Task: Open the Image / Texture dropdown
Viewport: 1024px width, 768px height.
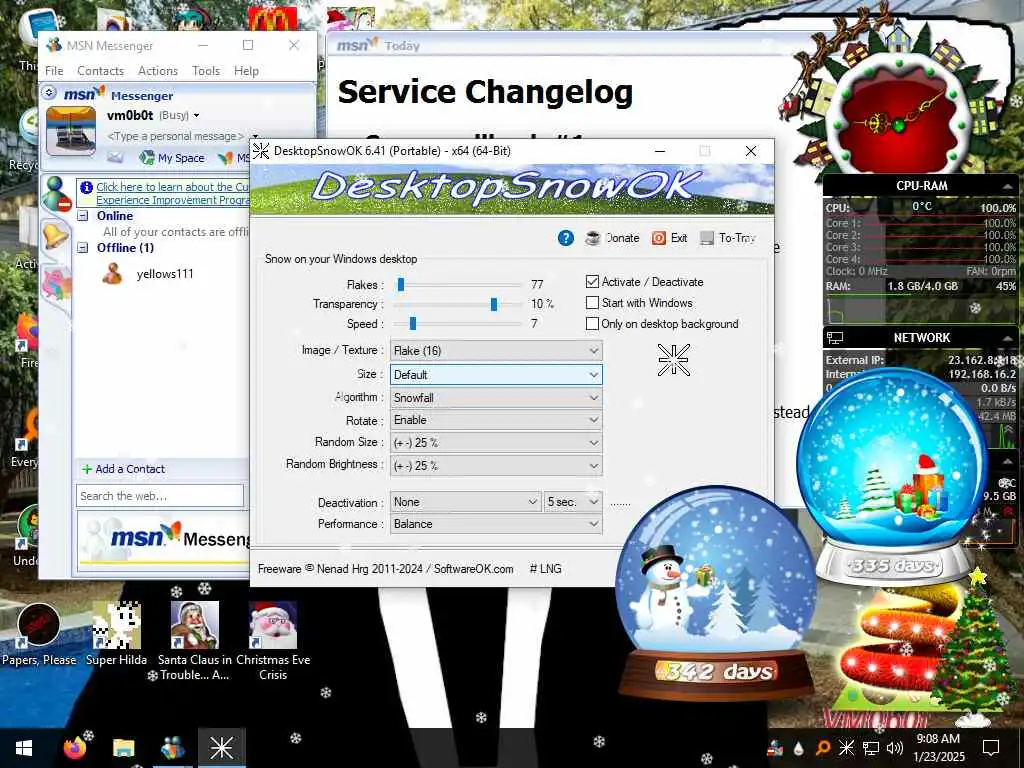Action: [496, 351]
